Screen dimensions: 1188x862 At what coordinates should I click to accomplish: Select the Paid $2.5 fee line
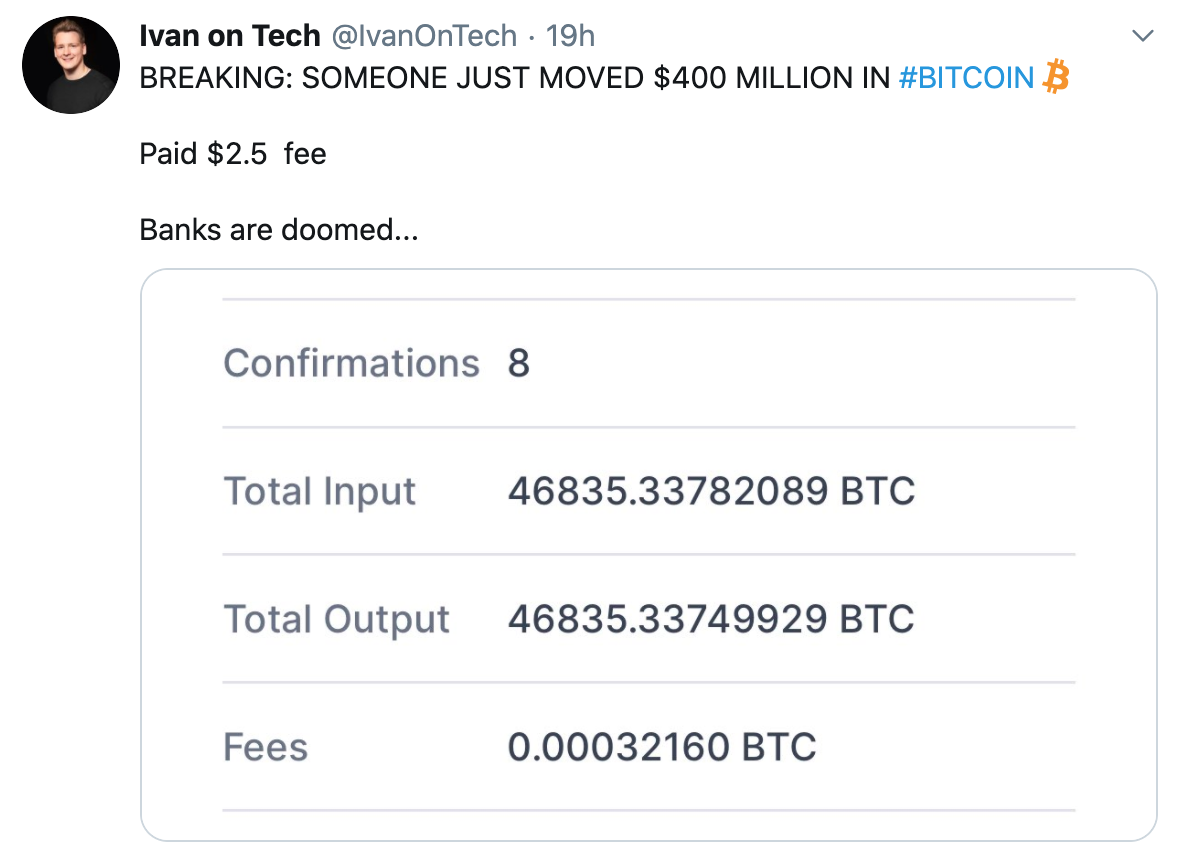click(x=232, y=154)
